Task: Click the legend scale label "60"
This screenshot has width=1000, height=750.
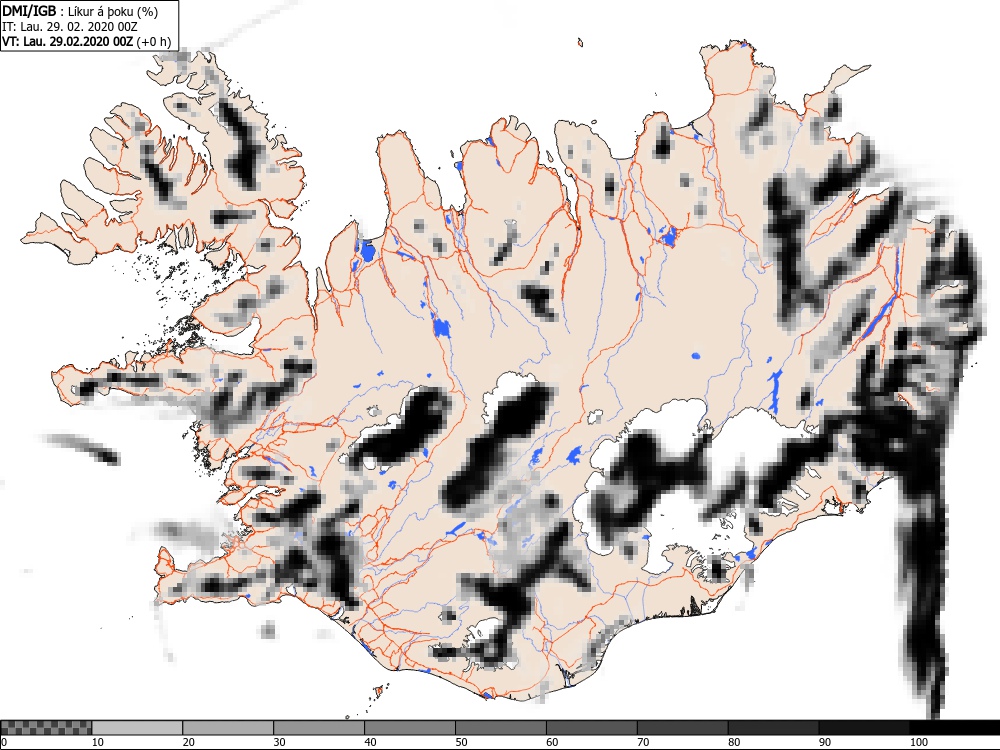Action: (552, 742)
